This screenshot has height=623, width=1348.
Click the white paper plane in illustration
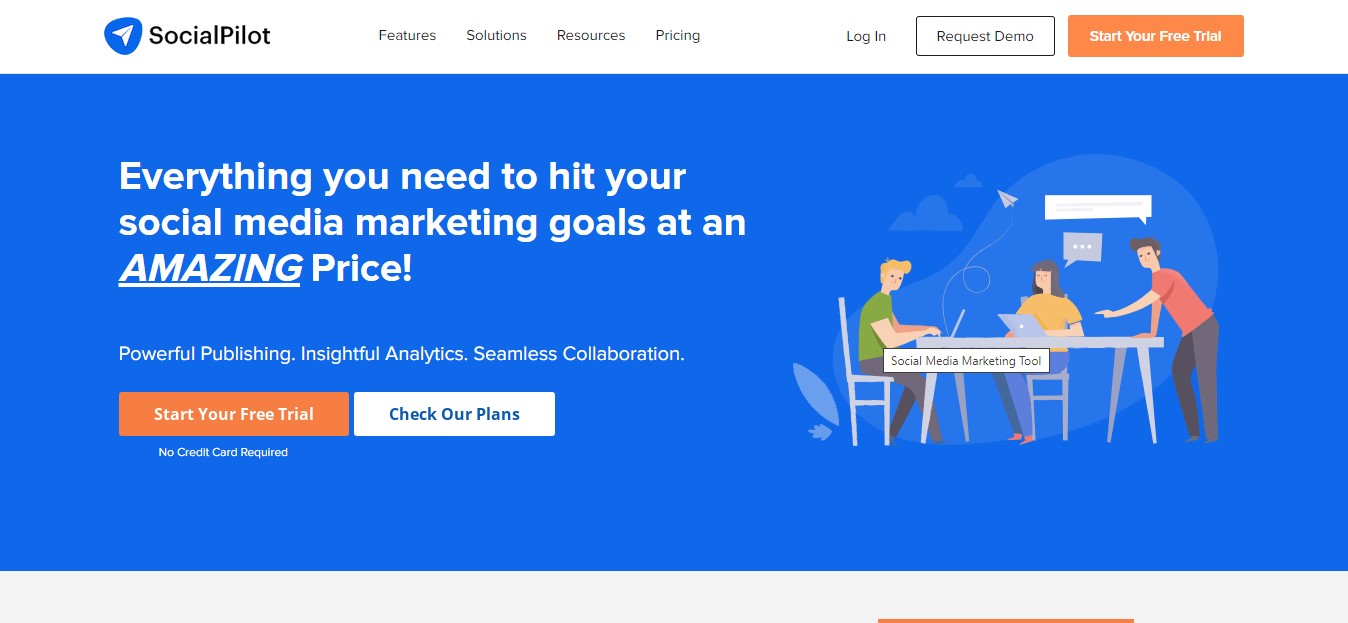(x=1007, y=199)
